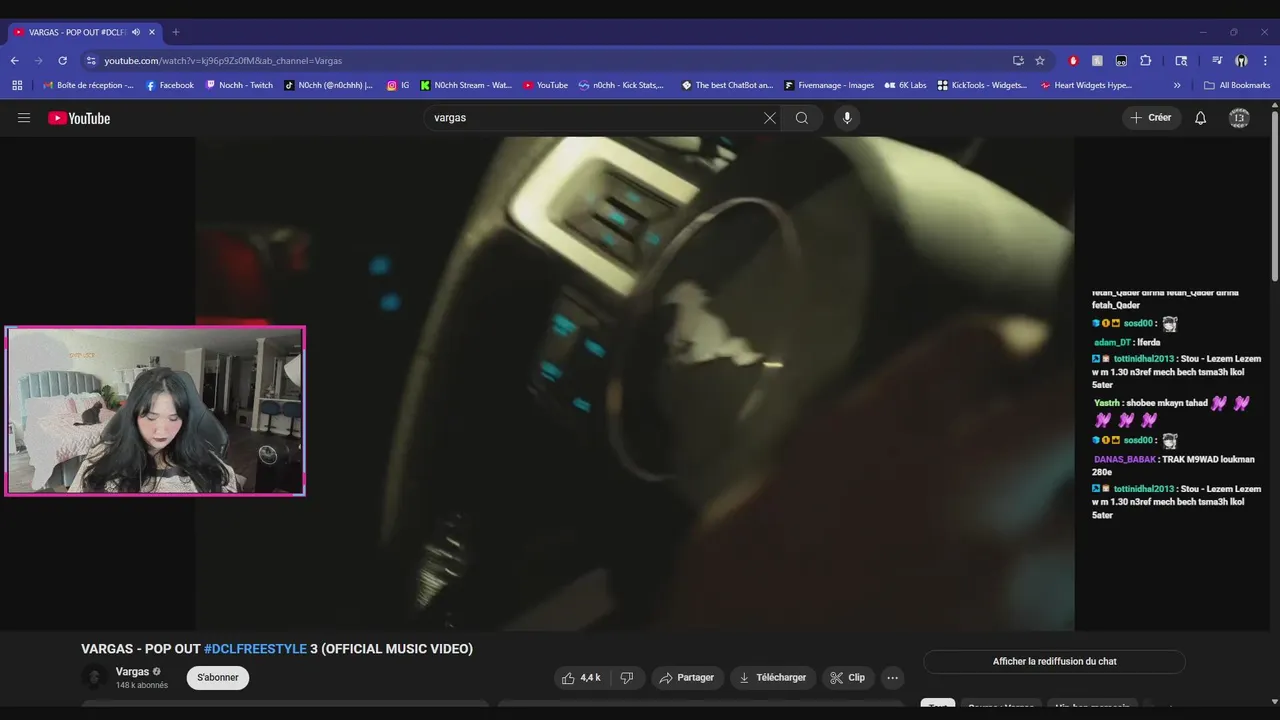The width and height of the screenshot is (1280, 720).
Task: Open the Nochh - Twitch bookmark
Action: click(x=239, y=85)
